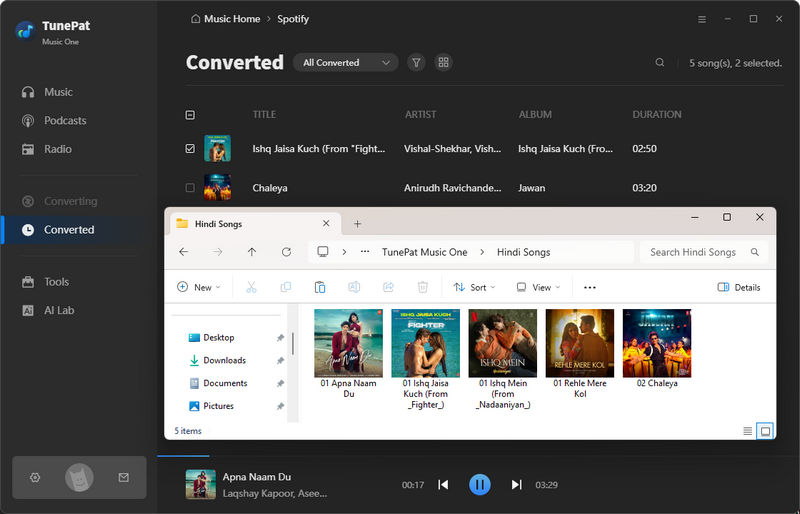Open Podcasts in the sidebar
Viewport: 800px width, 514px height.
coord(65,120)
